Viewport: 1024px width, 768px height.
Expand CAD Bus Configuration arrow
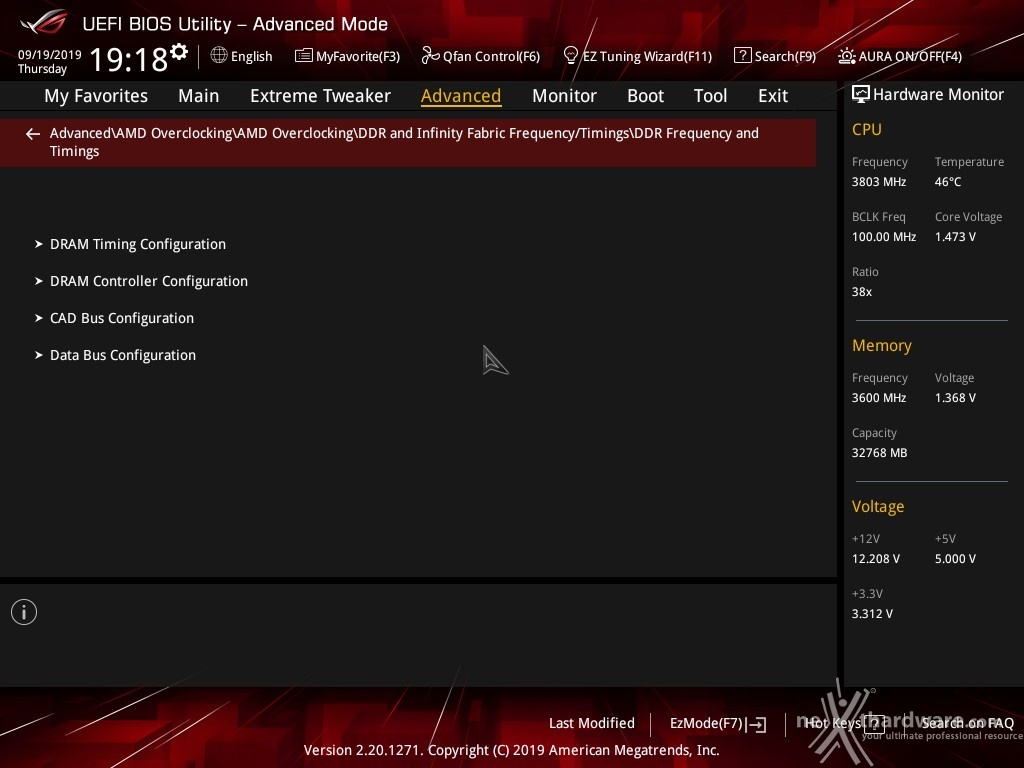pyautogui.click(x=39, y=319)
